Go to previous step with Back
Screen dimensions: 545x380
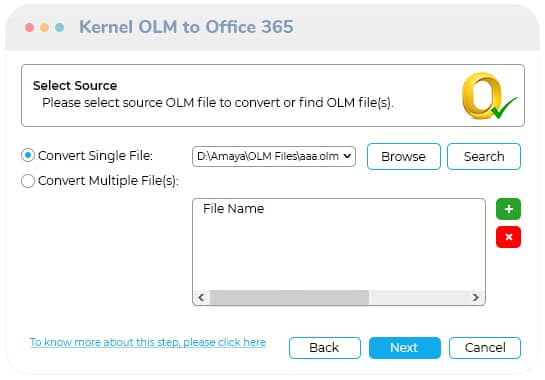[325, 348]
